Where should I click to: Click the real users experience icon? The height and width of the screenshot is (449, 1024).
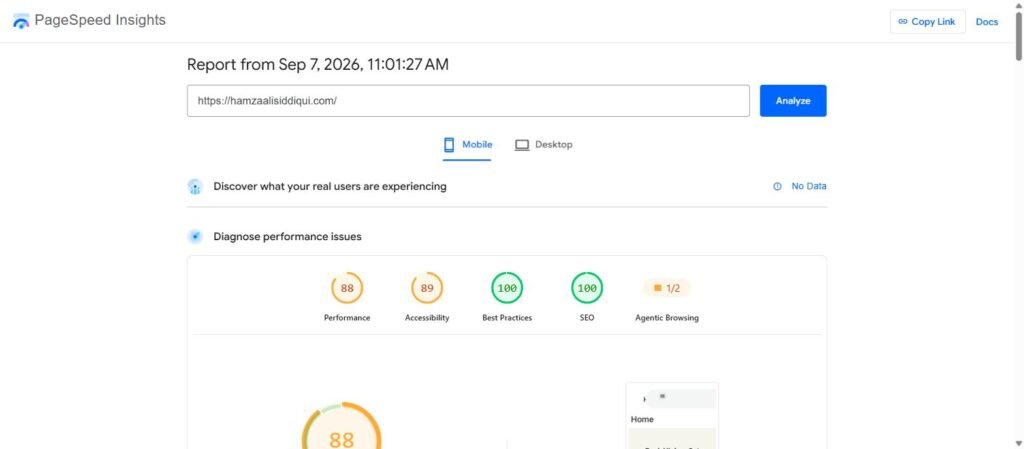click(195, 187)
